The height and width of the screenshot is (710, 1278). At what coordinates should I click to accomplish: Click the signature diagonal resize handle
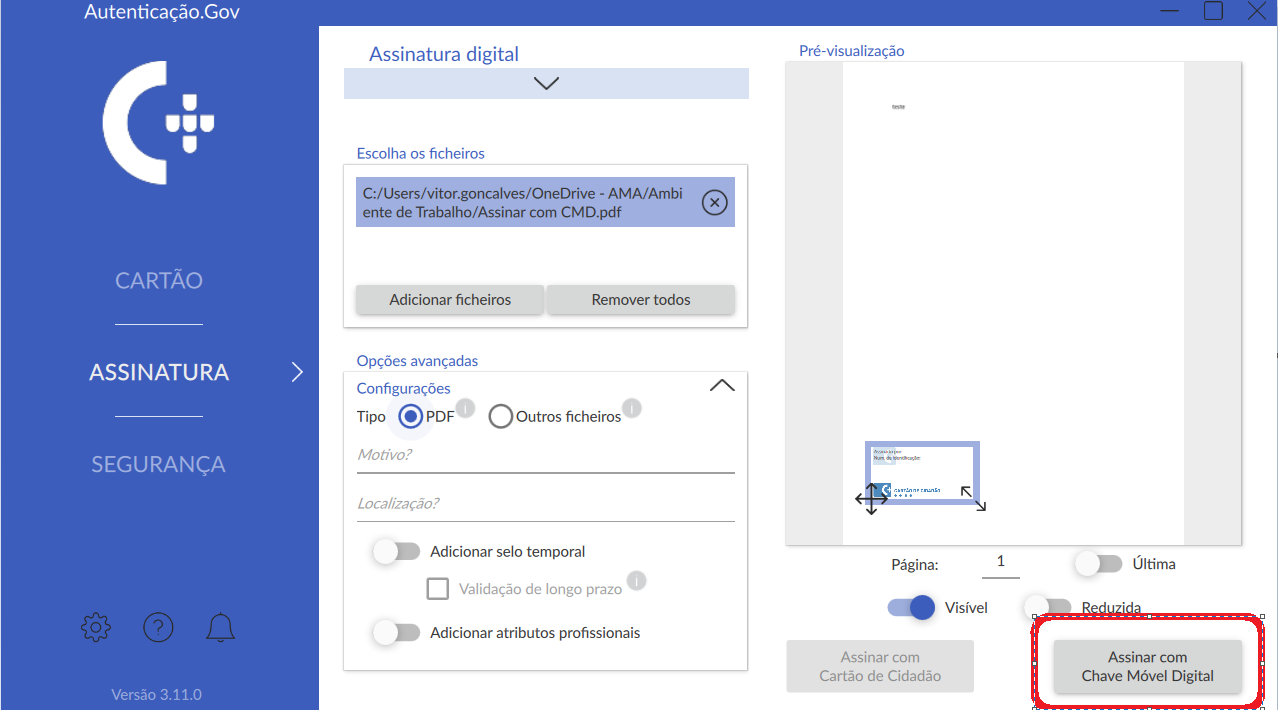973,499
